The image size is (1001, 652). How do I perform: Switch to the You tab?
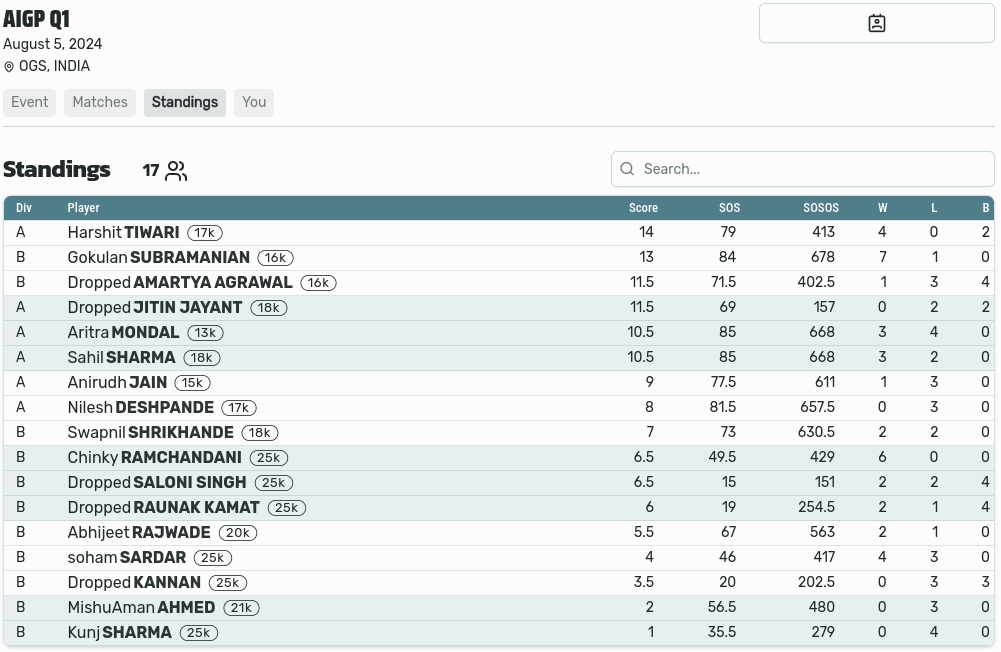point(253,102)
